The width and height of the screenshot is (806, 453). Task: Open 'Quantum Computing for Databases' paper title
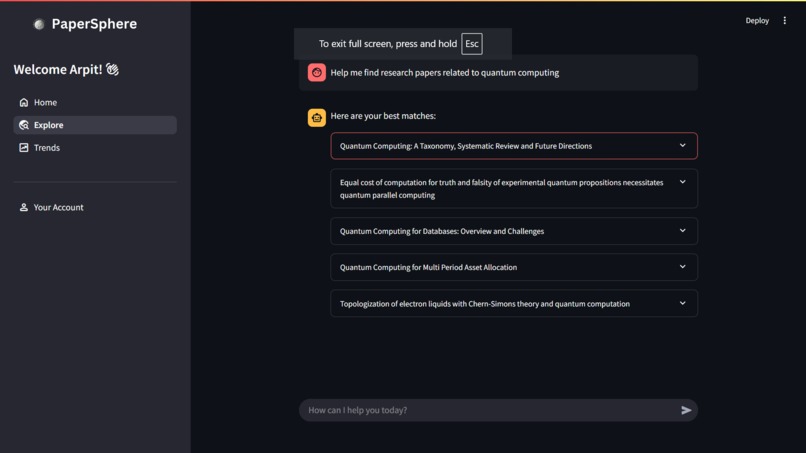[x=442, y=231]
